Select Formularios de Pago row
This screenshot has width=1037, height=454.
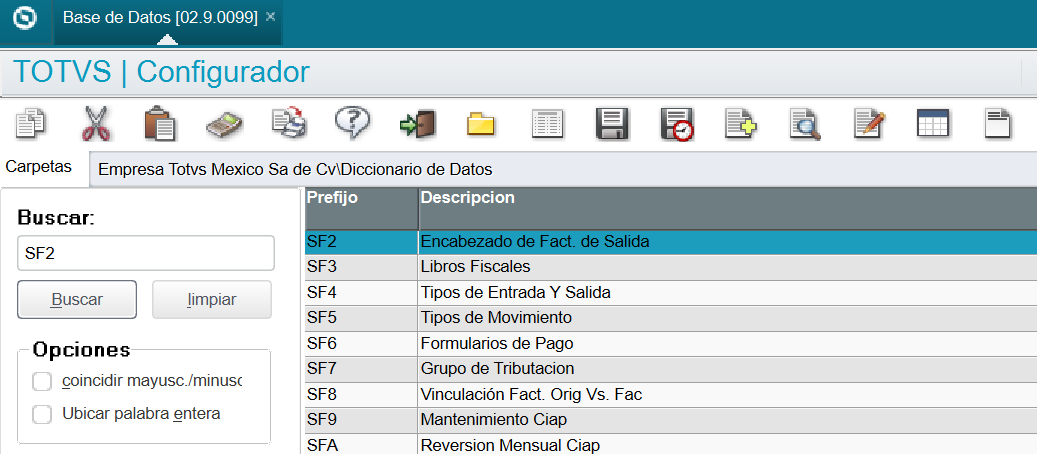click(x=727, y=344)
